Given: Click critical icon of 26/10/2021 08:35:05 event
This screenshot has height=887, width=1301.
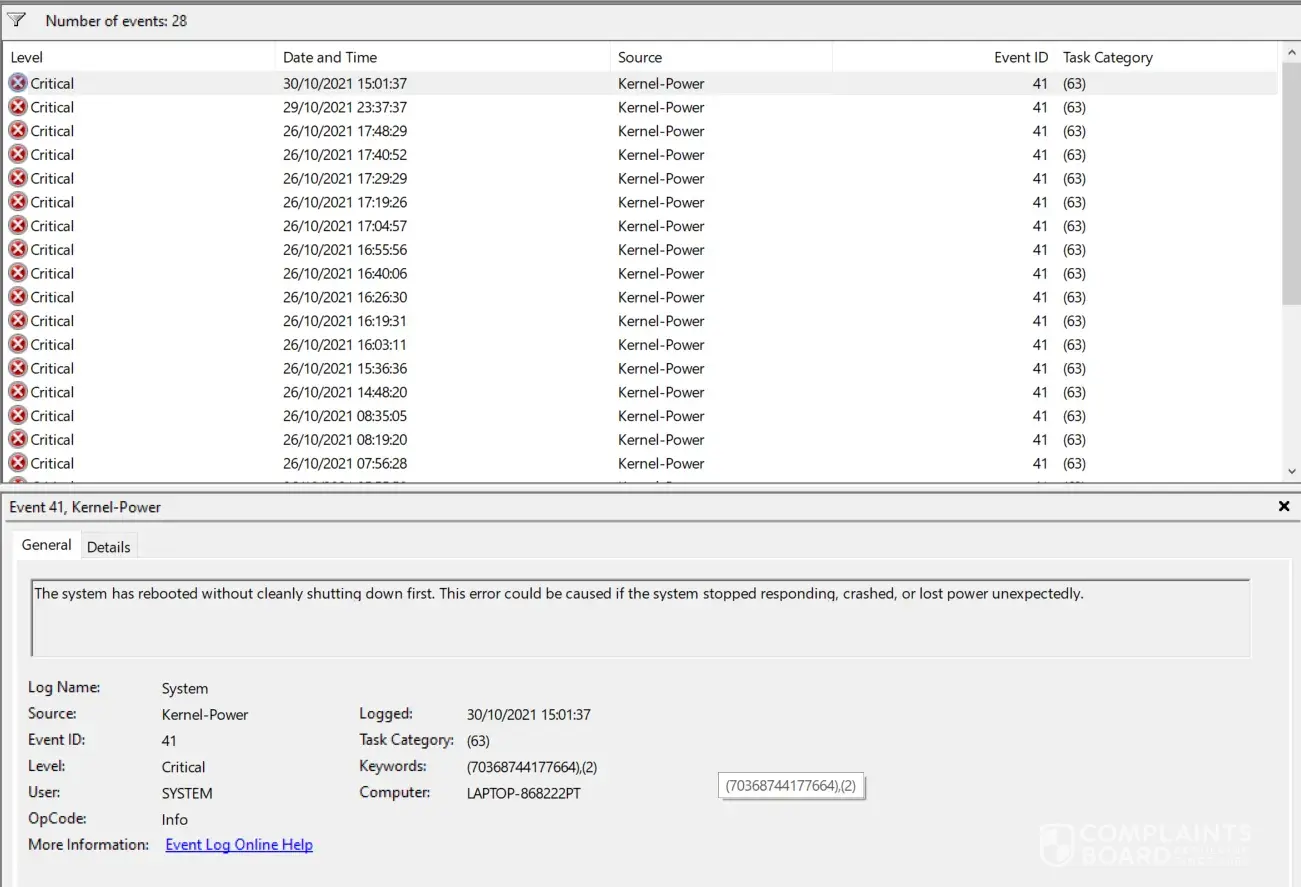Looking at the screenshot, I should [18, 416].
